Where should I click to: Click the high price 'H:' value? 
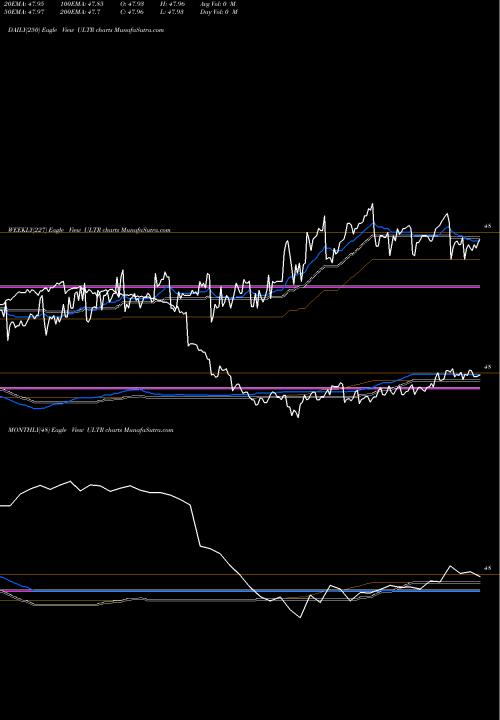click(173, 4)
